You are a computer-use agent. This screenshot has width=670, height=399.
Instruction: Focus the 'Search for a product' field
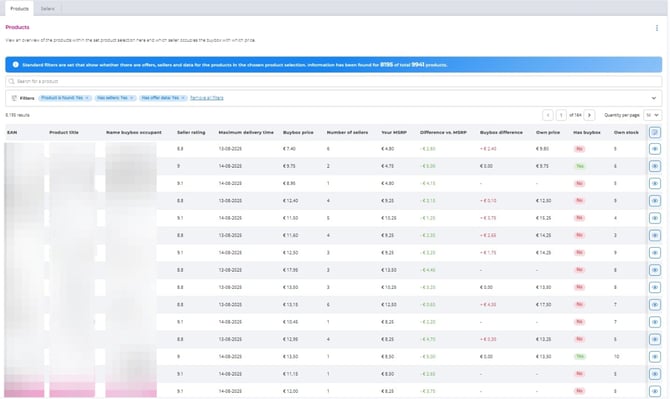click(x=334, y=81)
